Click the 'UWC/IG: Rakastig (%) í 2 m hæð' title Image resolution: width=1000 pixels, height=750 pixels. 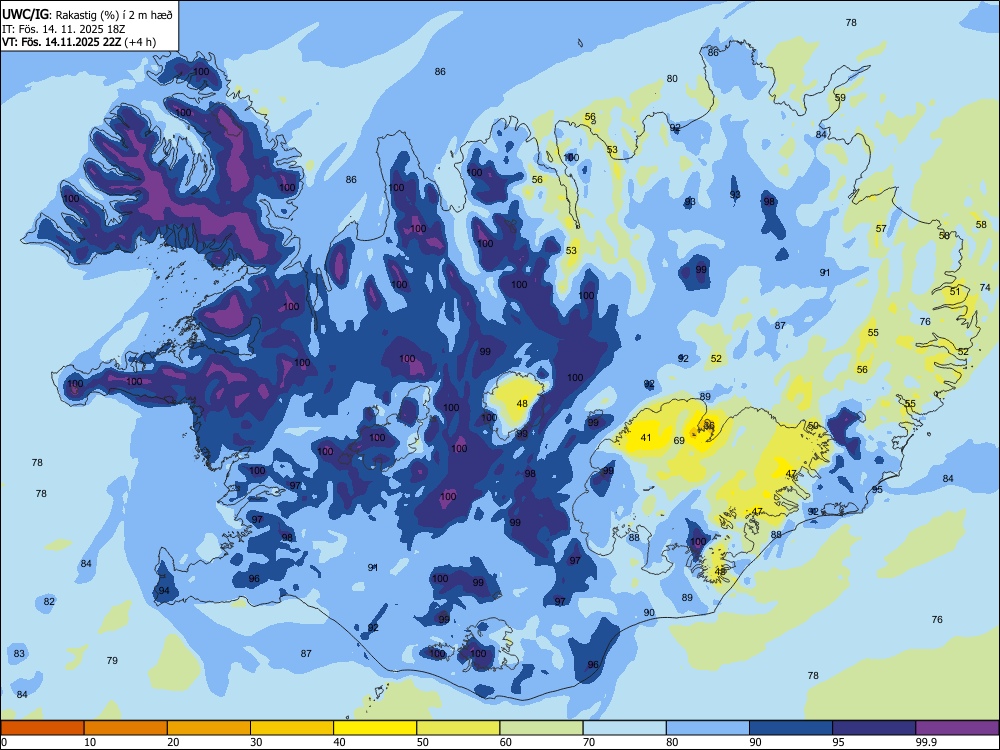pyautogui.click(x=87, y=15)
